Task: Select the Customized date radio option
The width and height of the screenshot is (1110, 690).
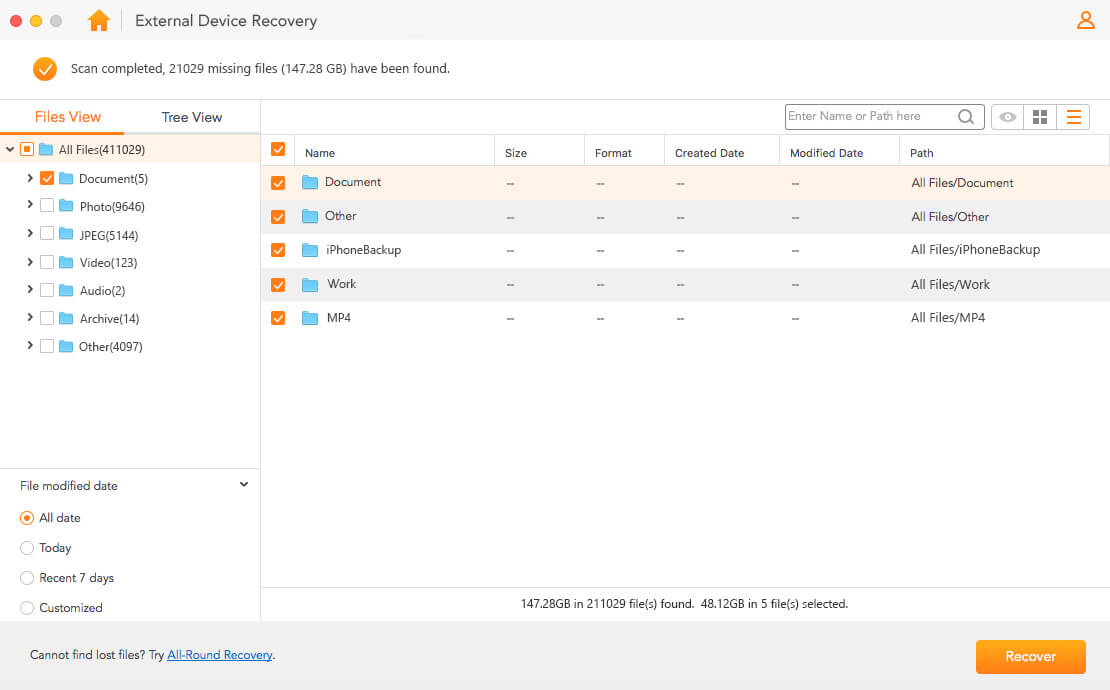Action: pyautogui.click(x=26, y=607)
